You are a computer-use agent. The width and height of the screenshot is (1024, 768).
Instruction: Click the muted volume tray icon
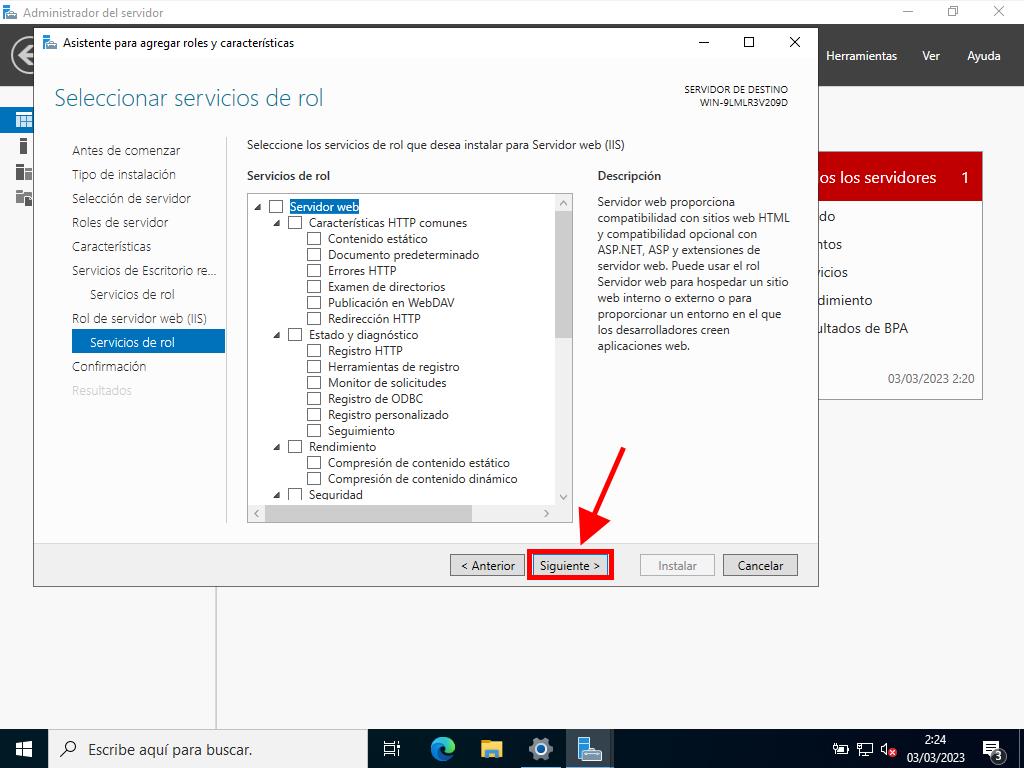(888, 749)
